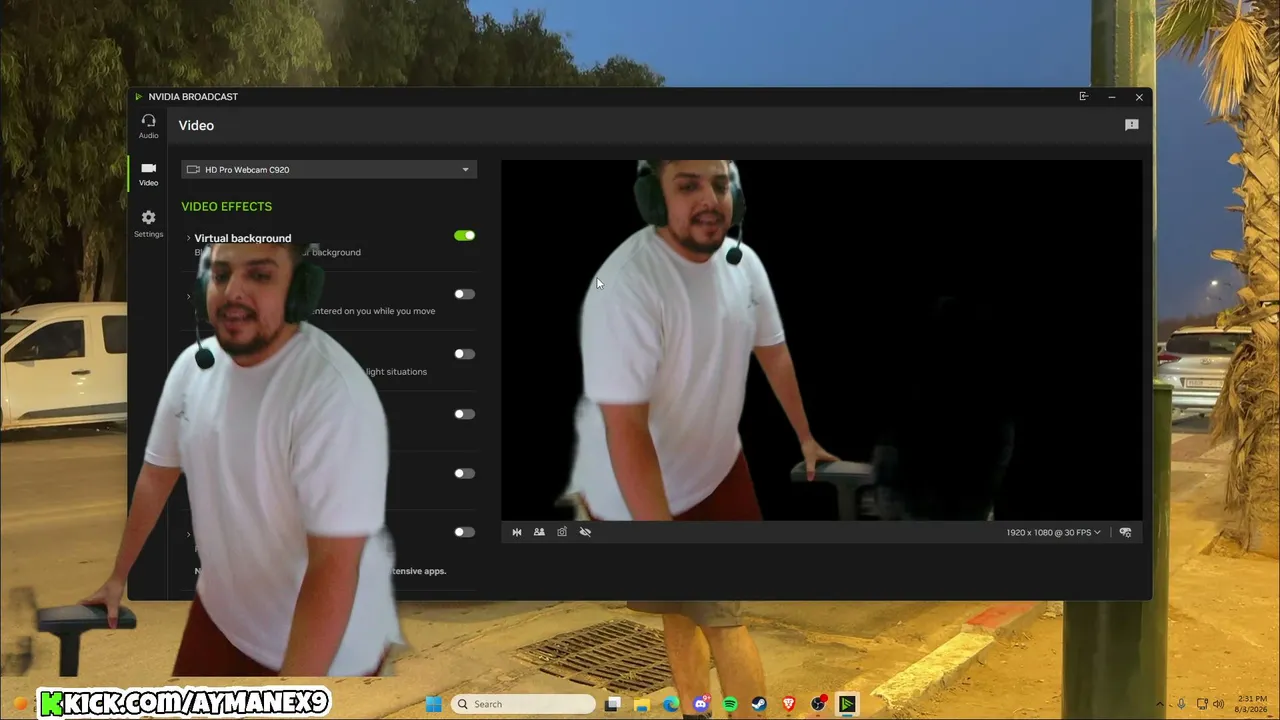Screen dimensions: 1280x720
Task: Open the camera settings icon right of resolution
Action: [x=1125, y=532]
